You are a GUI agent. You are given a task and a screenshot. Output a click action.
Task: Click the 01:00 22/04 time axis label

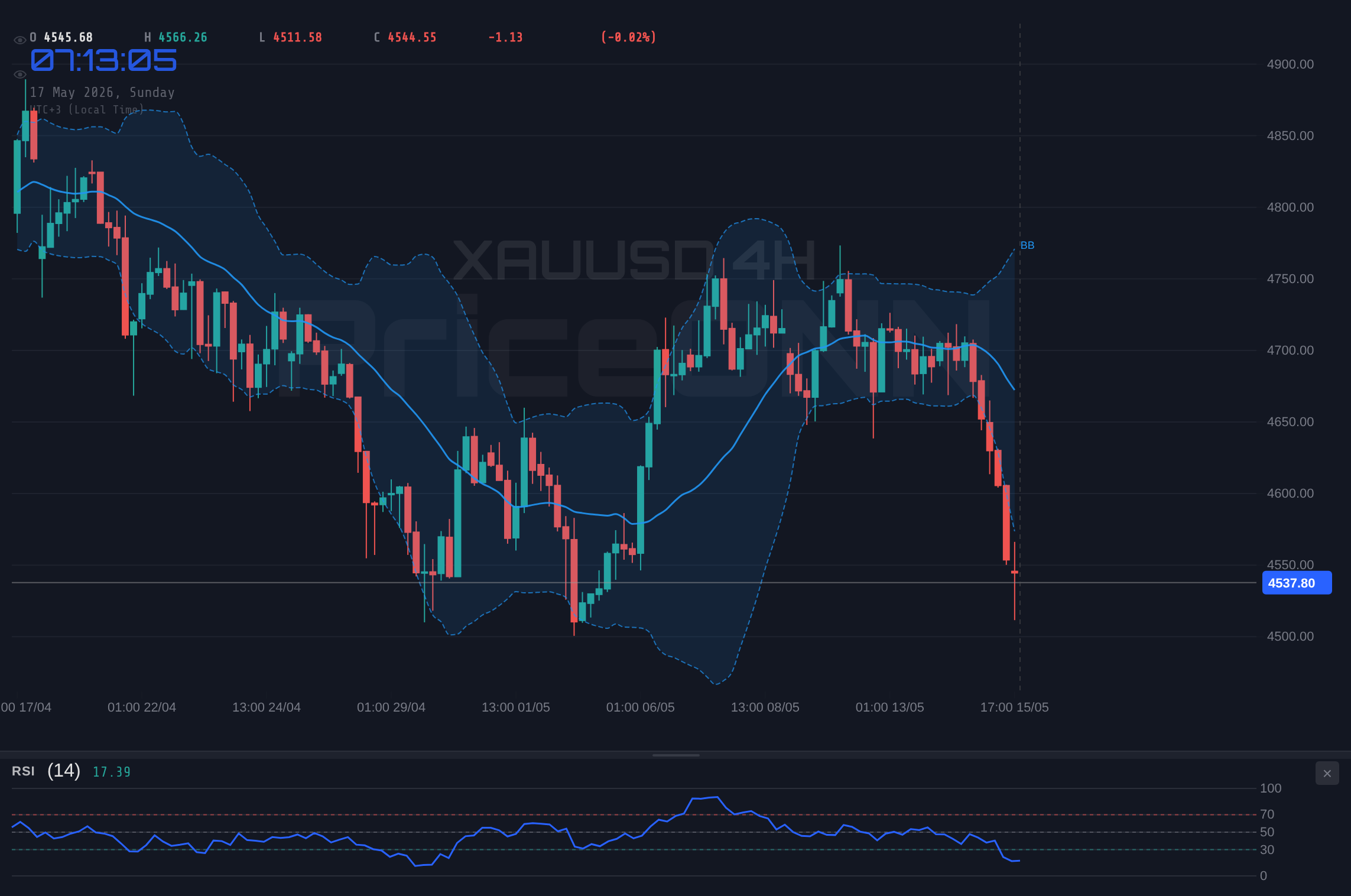(x=142, y=707)
